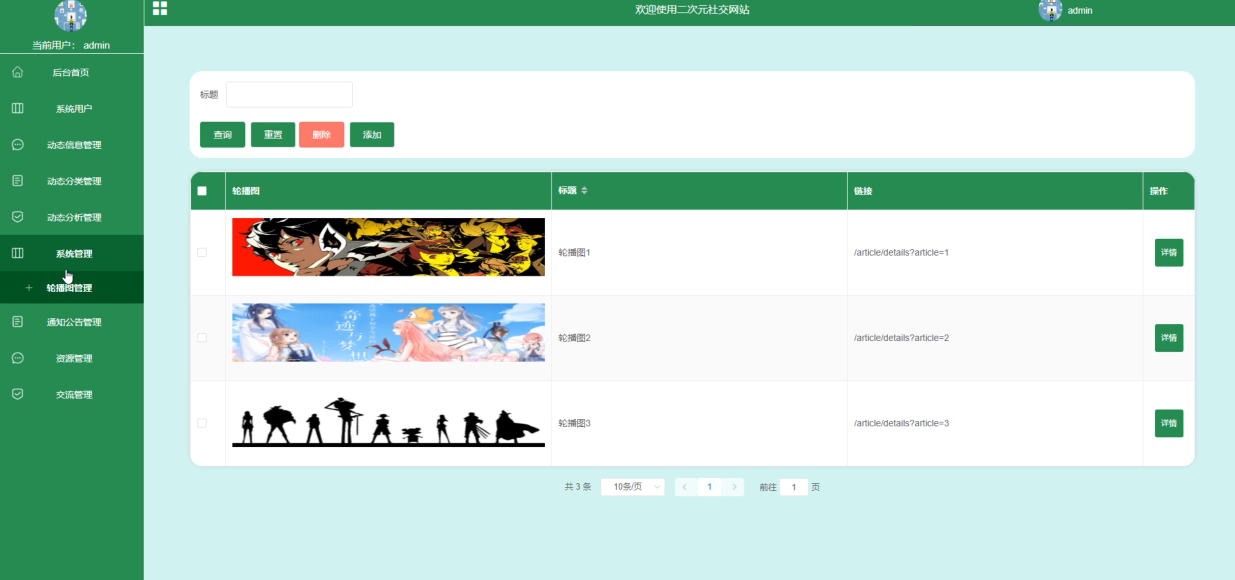Open the admin avatar in the top bar

(1050, 10)
